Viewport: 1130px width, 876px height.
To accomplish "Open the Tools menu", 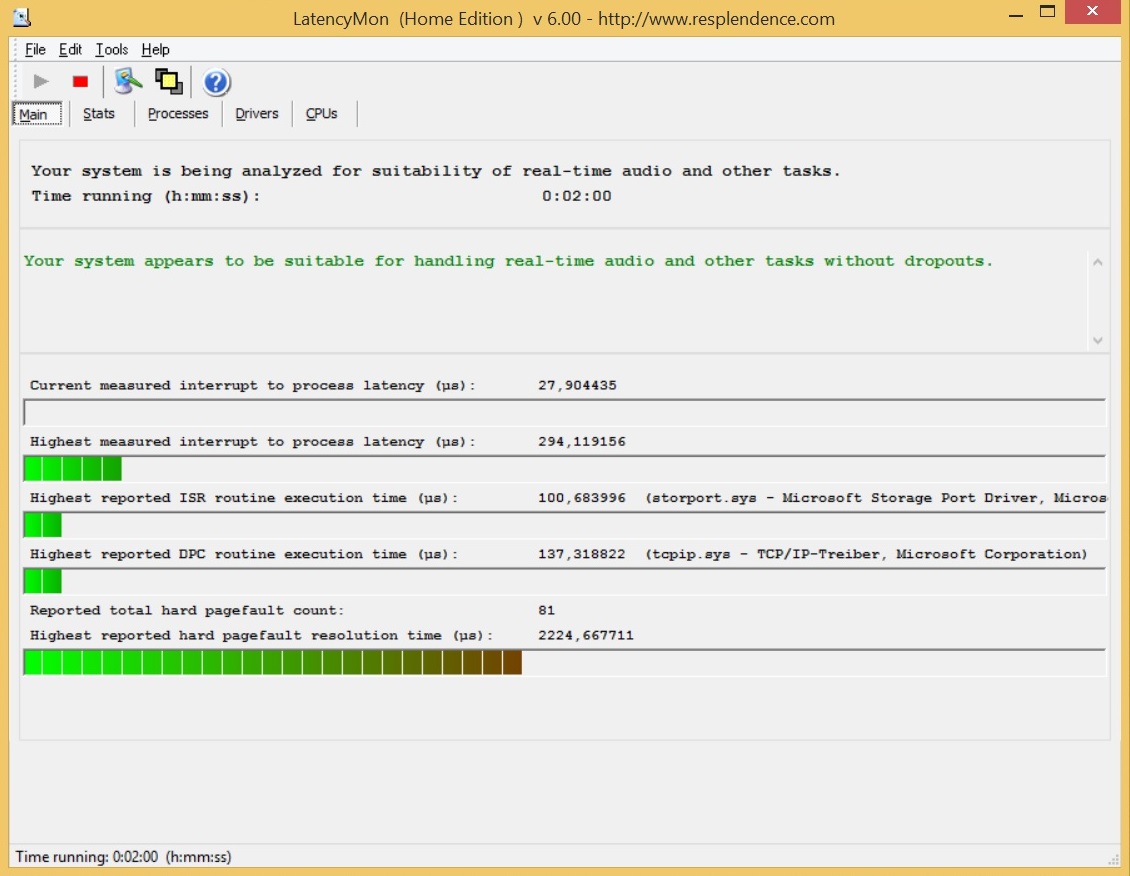I will tap(112, 50).
